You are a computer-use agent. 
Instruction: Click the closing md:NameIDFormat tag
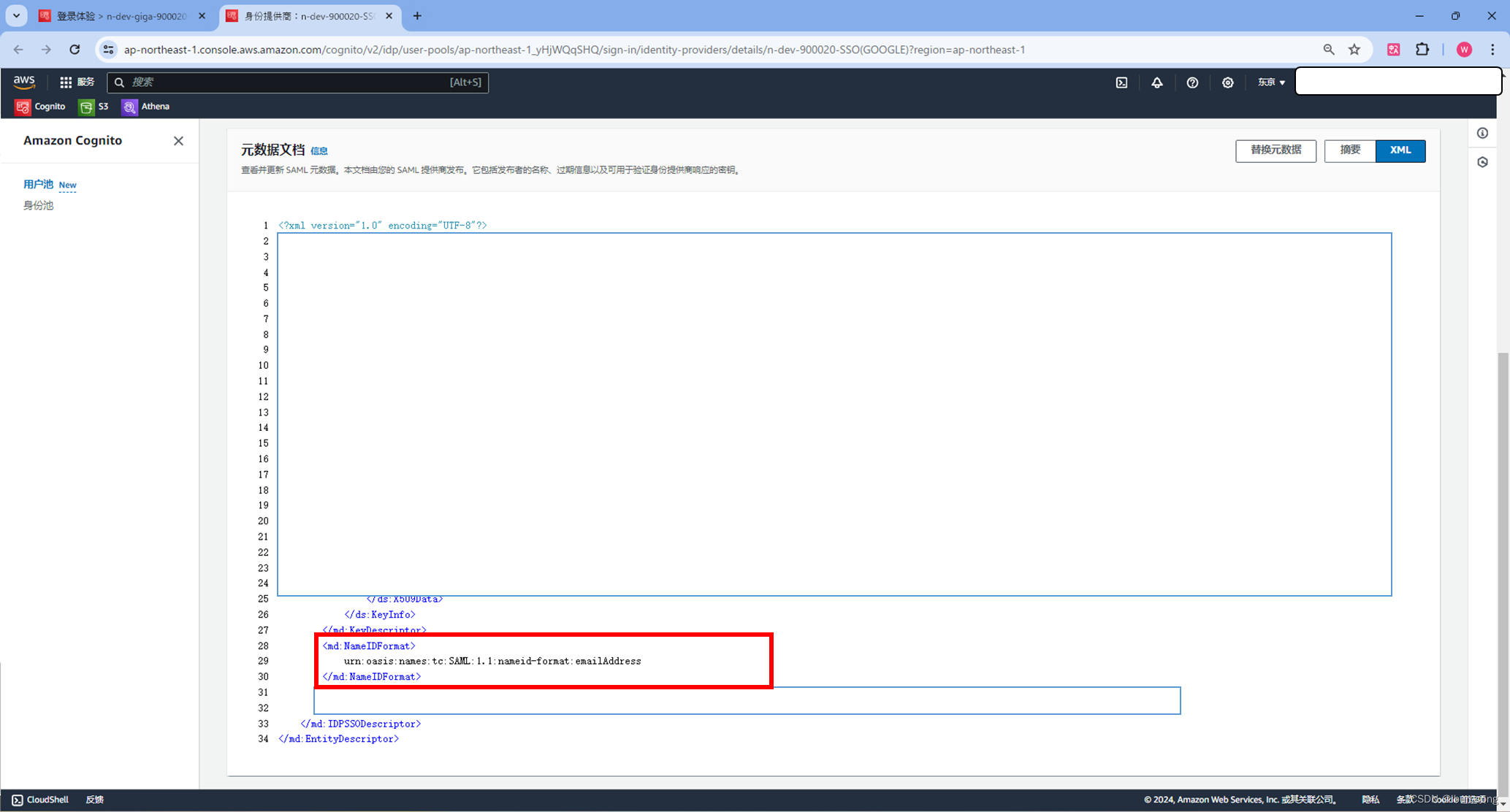pos(372,677)
